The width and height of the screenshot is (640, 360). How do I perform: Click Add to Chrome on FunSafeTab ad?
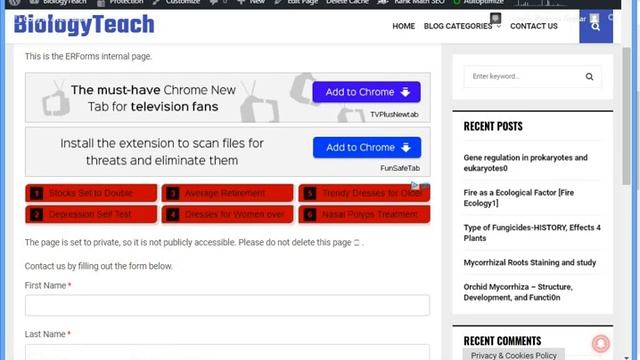[367, 147]
